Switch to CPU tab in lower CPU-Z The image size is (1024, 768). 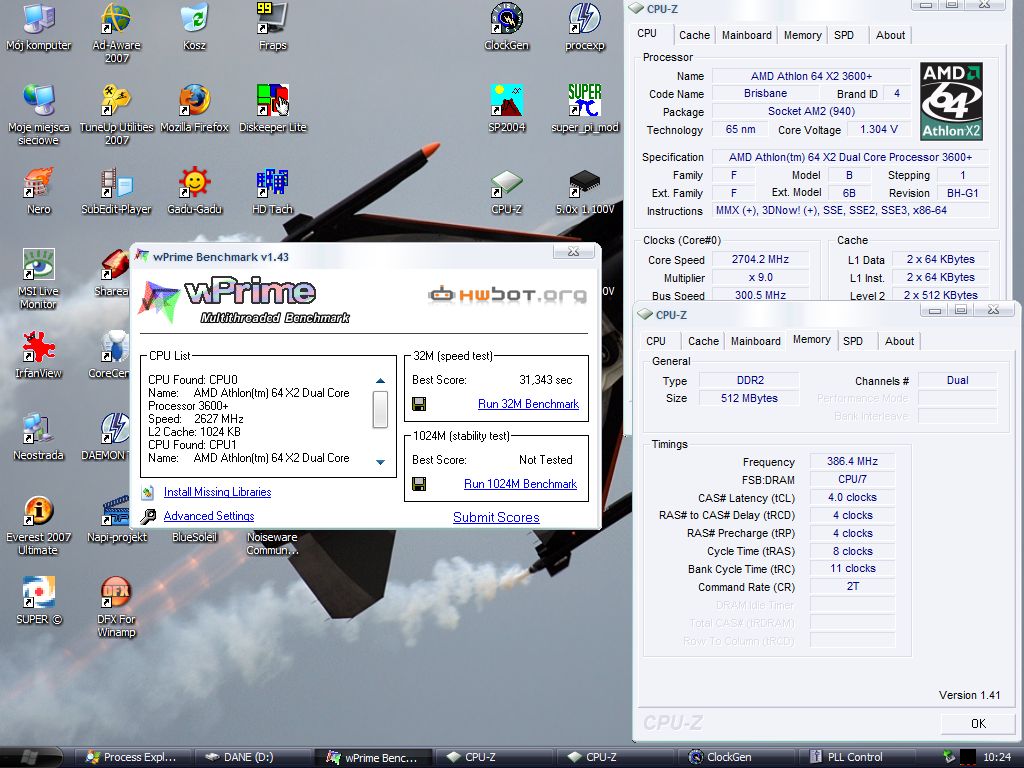pos(656,341)
